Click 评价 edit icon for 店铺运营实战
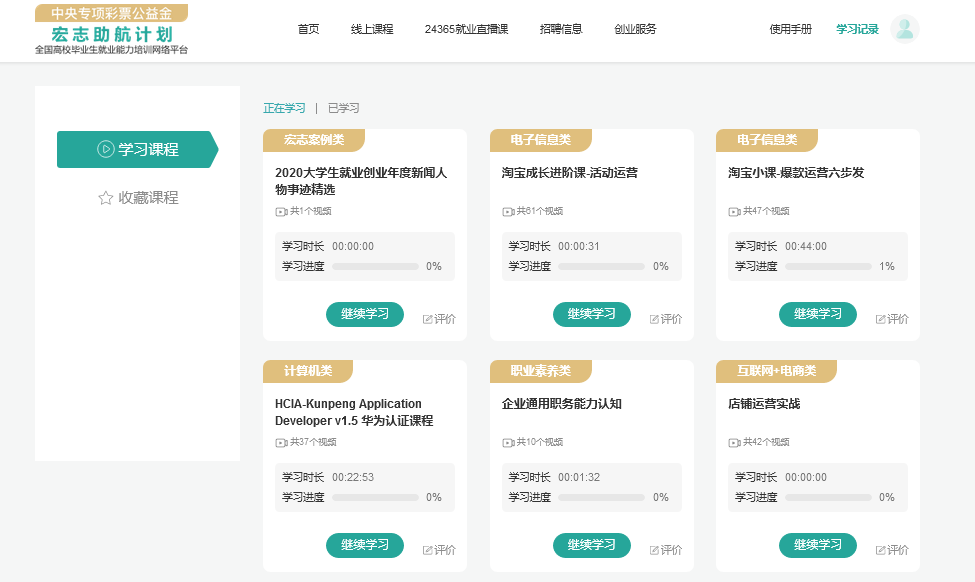 click(x=880, y=550)
